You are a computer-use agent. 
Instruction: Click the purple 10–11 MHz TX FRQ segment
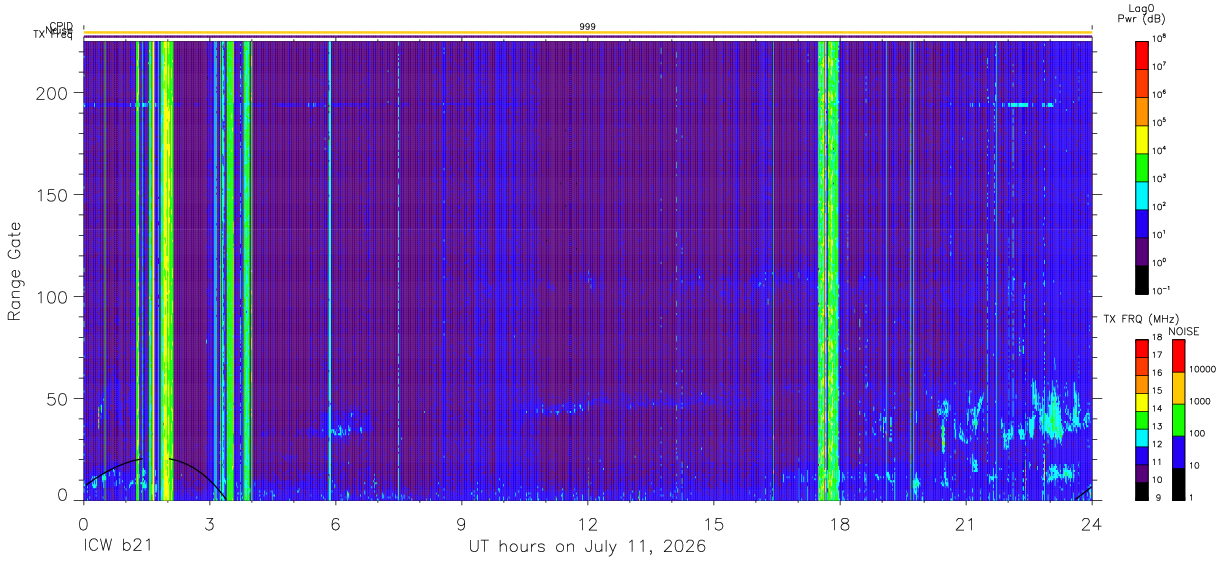tap(1142, 471)
